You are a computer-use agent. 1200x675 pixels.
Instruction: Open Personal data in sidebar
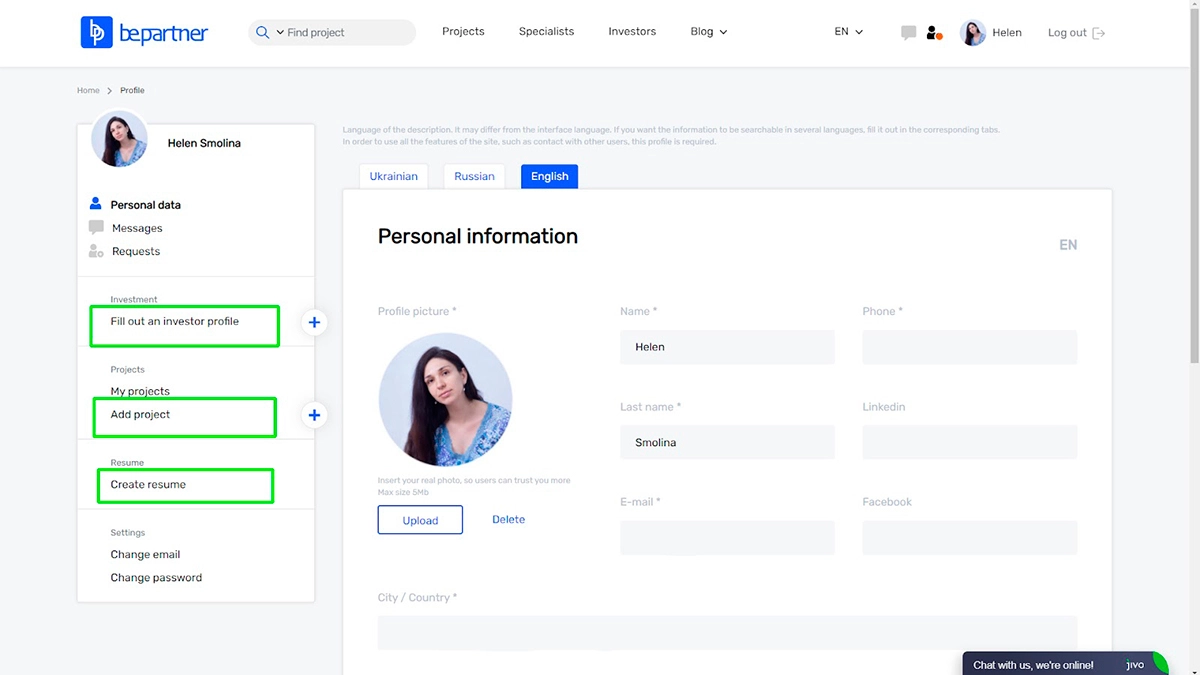[x=146, y=205]
